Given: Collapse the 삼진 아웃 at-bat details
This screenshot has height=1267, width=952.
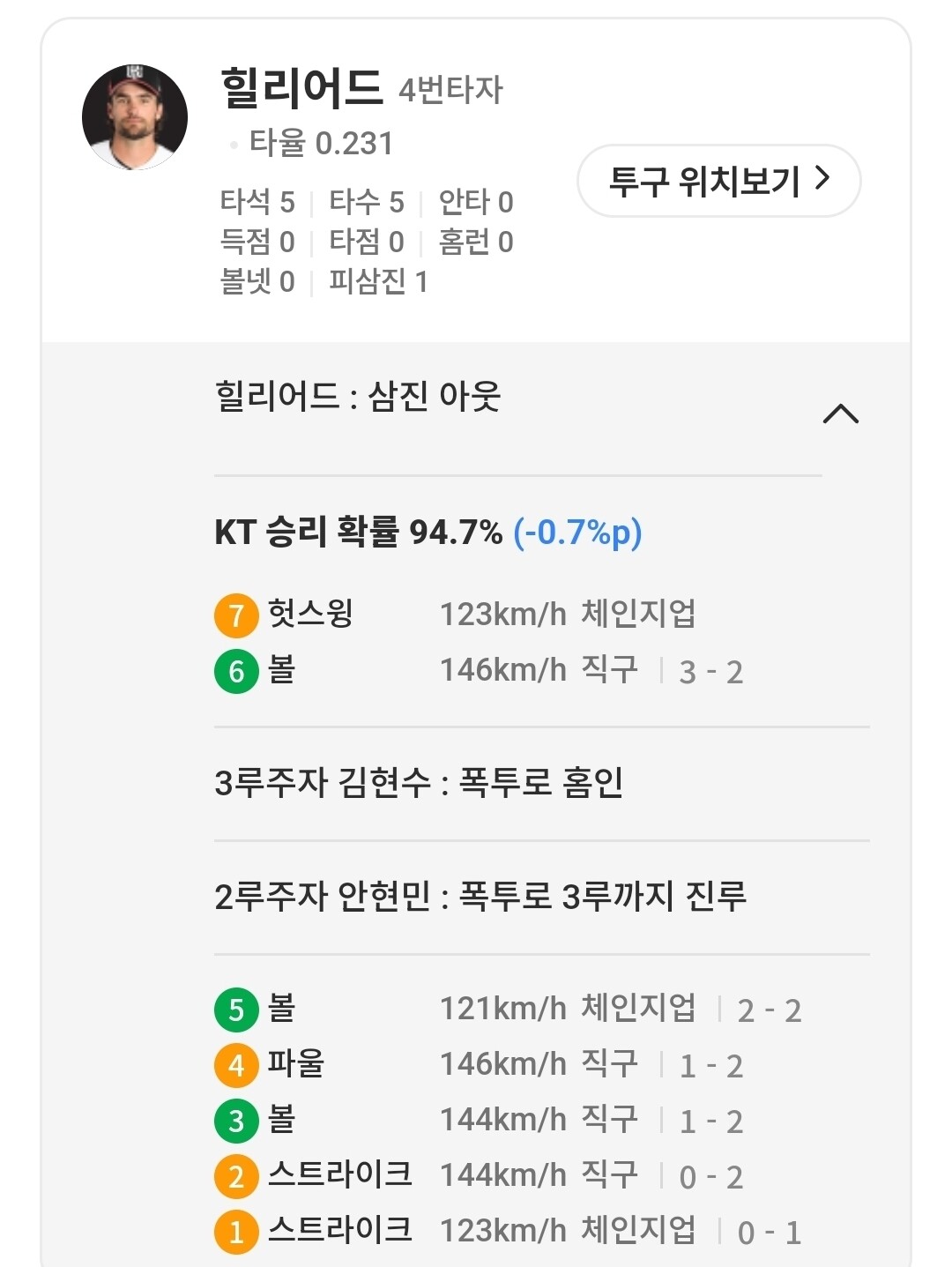Looking at the screenshot, I should click(840, 414).
